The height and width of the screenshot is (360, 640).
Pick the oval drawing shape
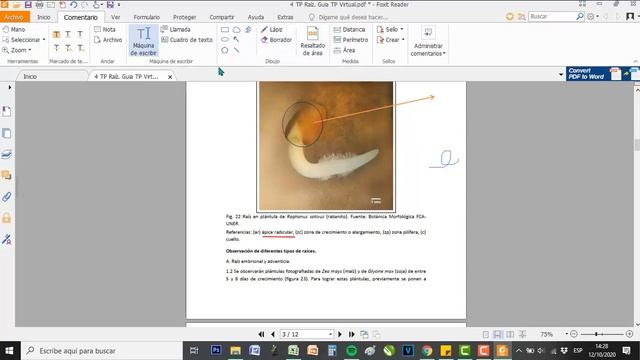click(x=225, y=40)
